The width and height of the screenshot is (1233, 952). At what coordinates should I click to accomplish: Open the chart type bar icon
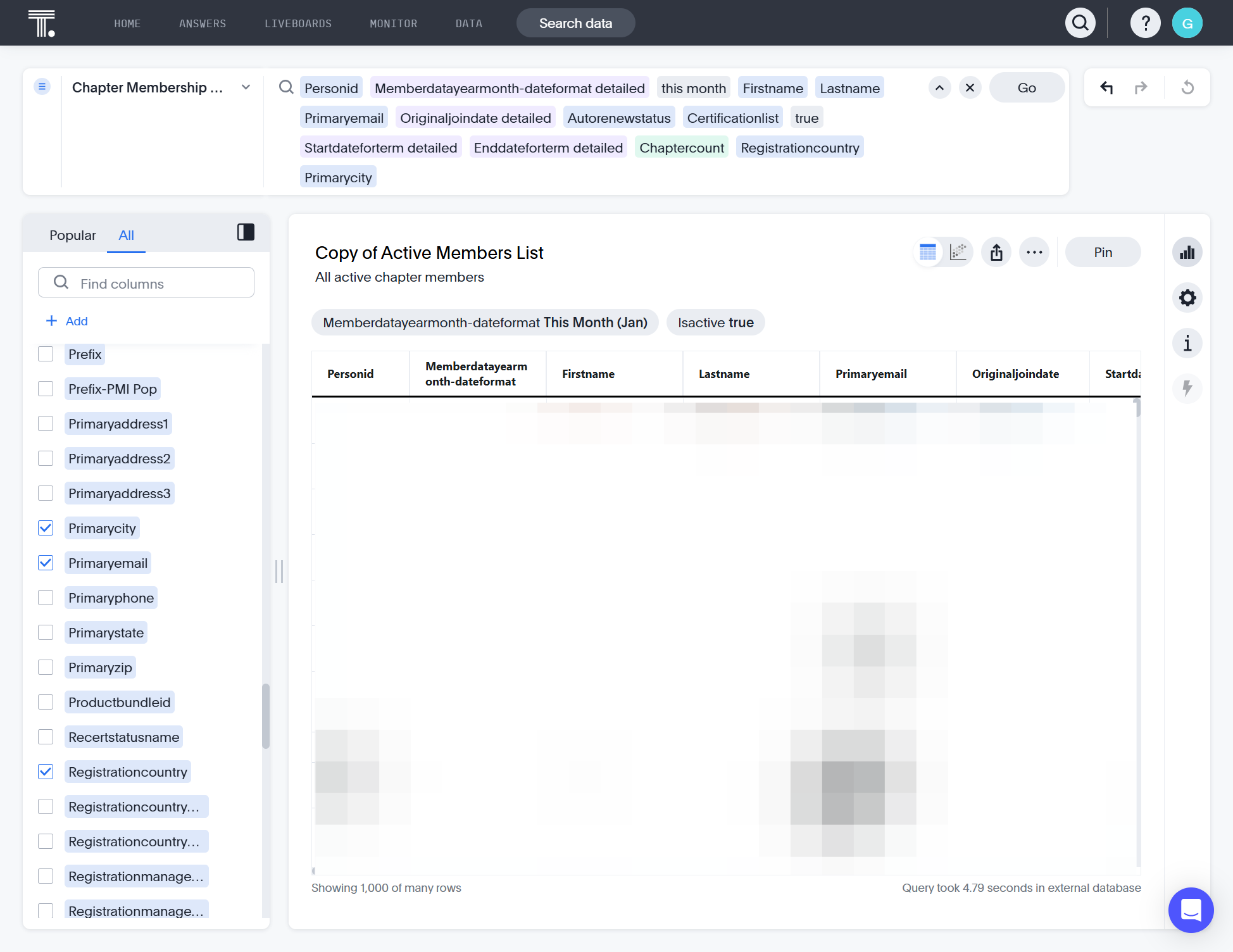[x=1187, y=253]
